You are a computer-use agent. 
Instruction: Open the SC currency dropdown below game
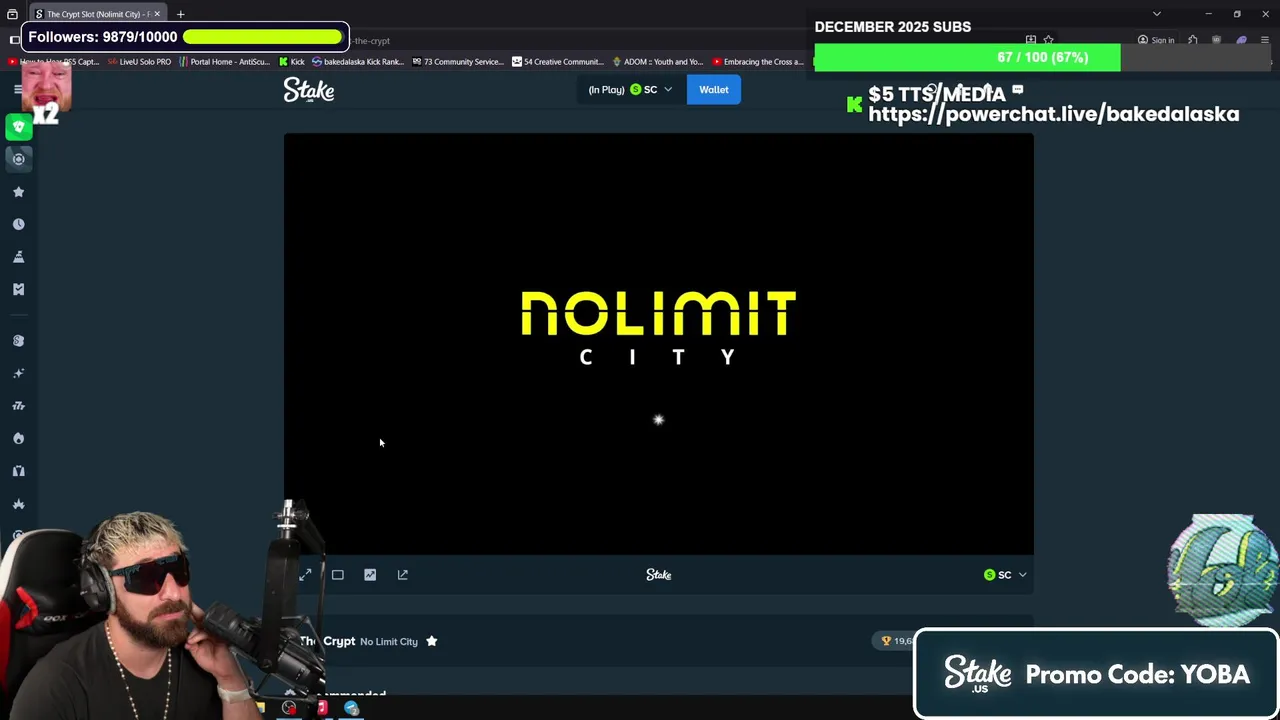1005,575
